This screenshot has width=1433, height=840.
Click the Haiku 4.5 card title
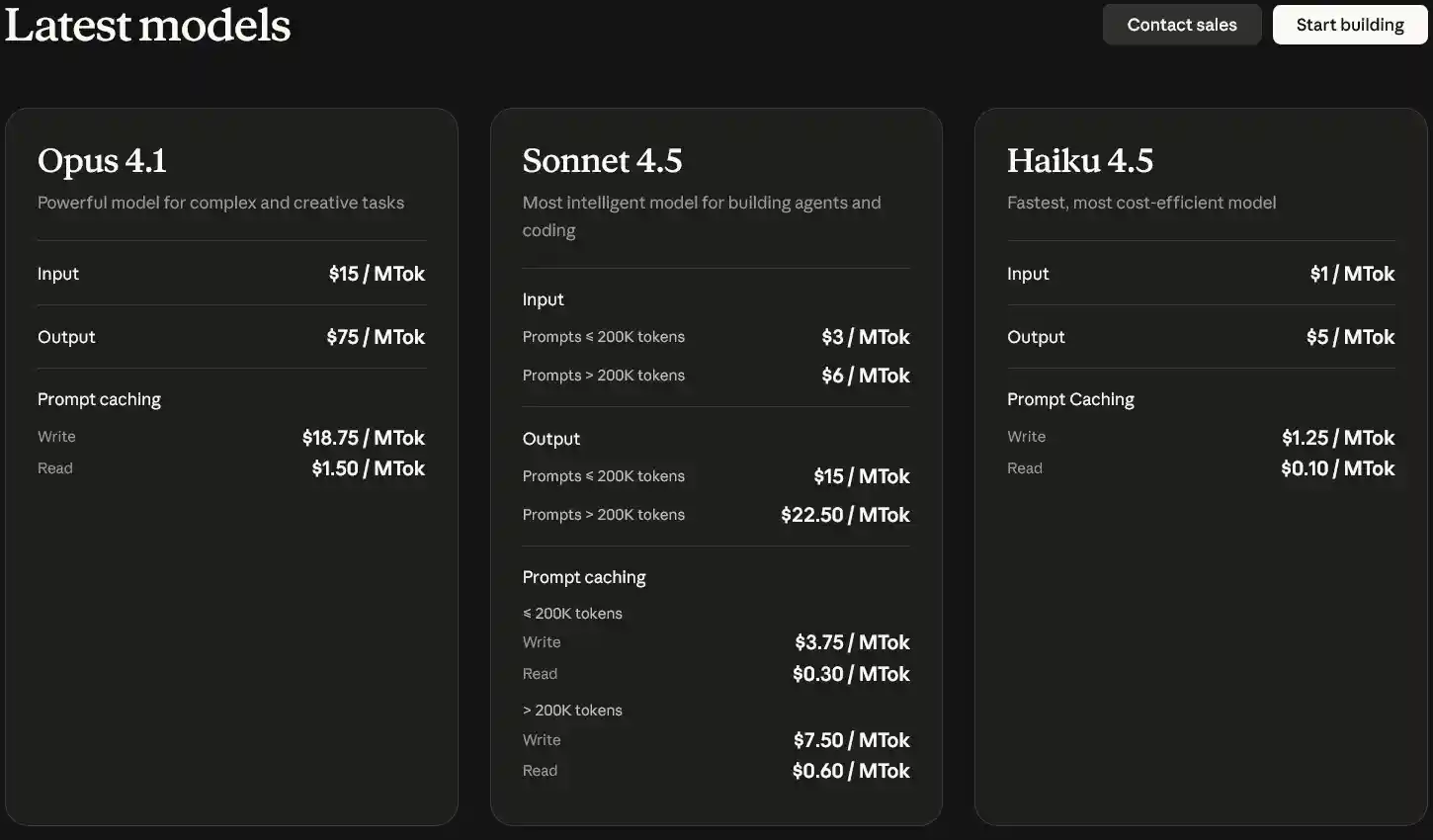1079,160
